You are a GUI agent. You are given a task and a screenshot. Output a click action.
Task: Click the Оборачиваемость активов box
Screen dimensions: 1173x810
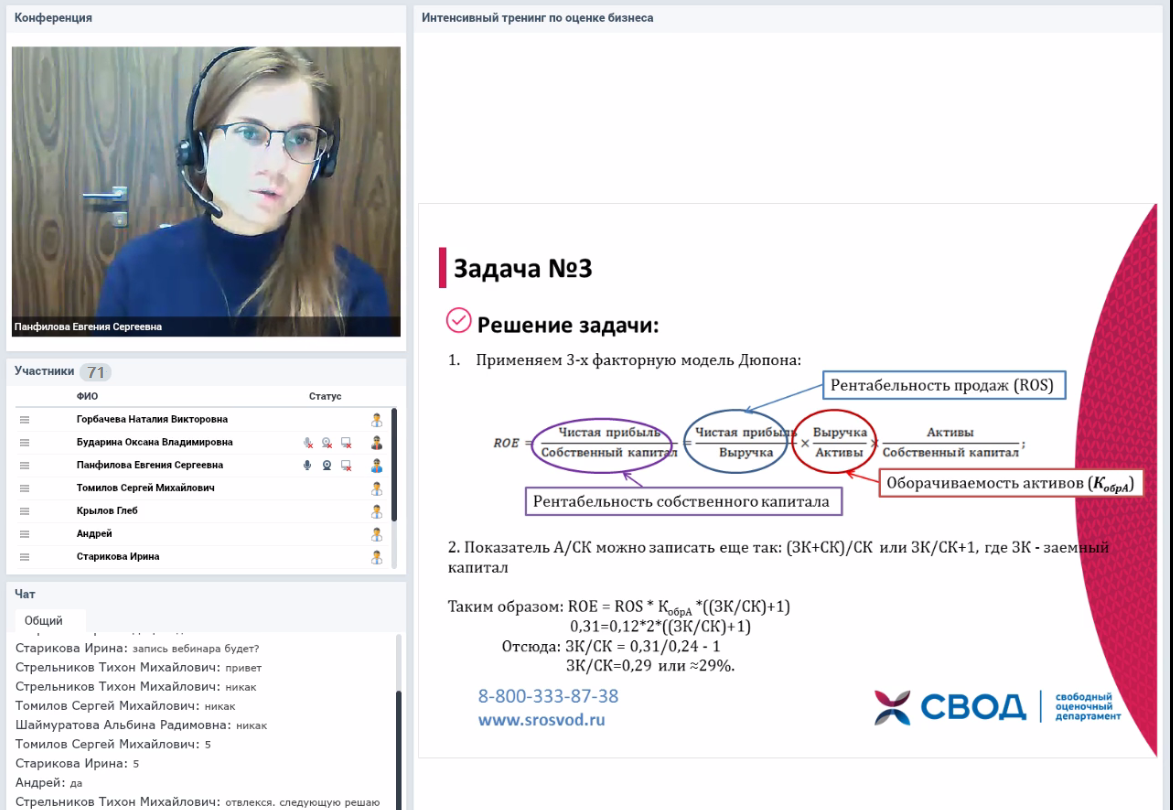(x=1011, y=483)
